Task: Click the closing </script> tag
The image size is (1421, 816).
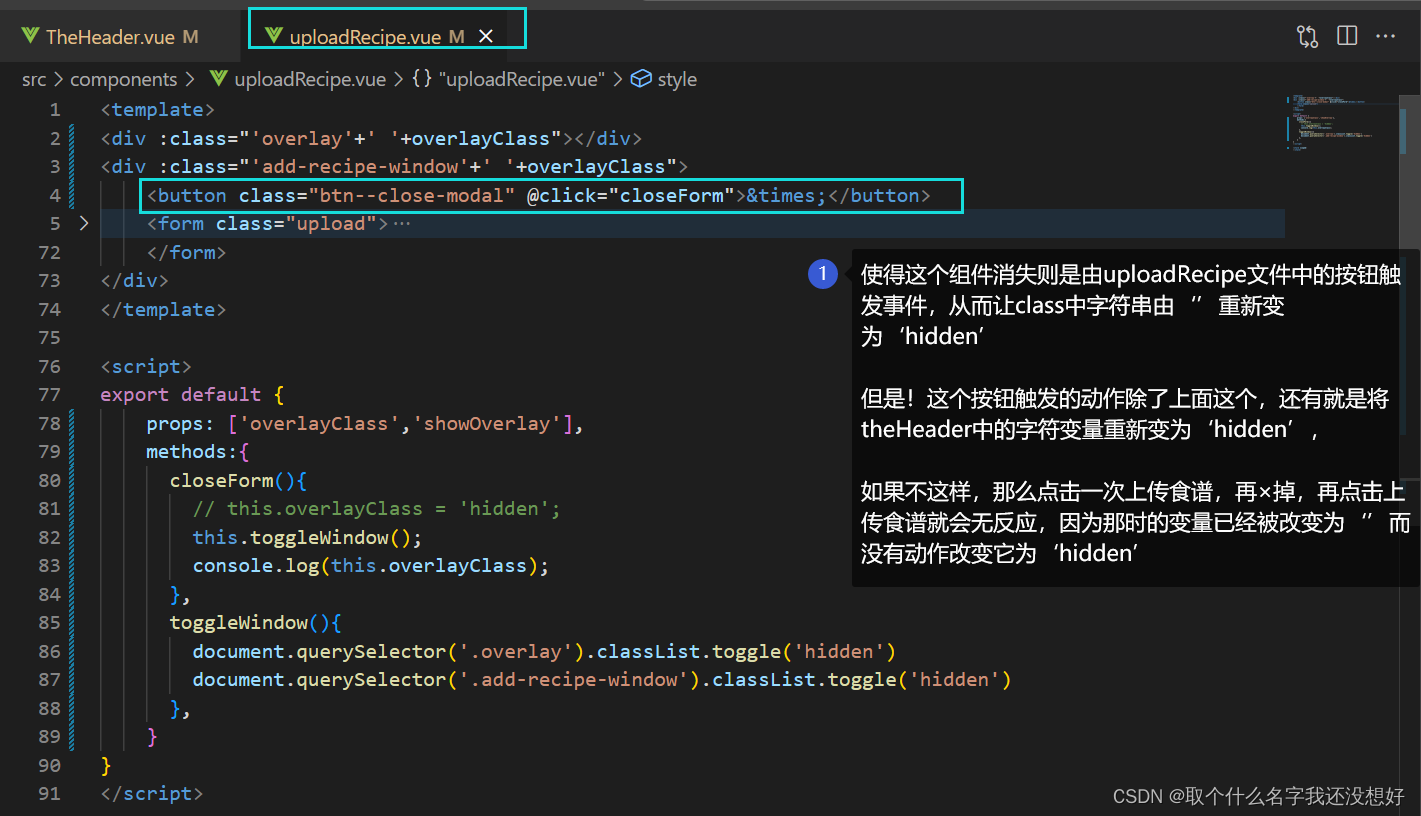Action: (x=152, y=793)
